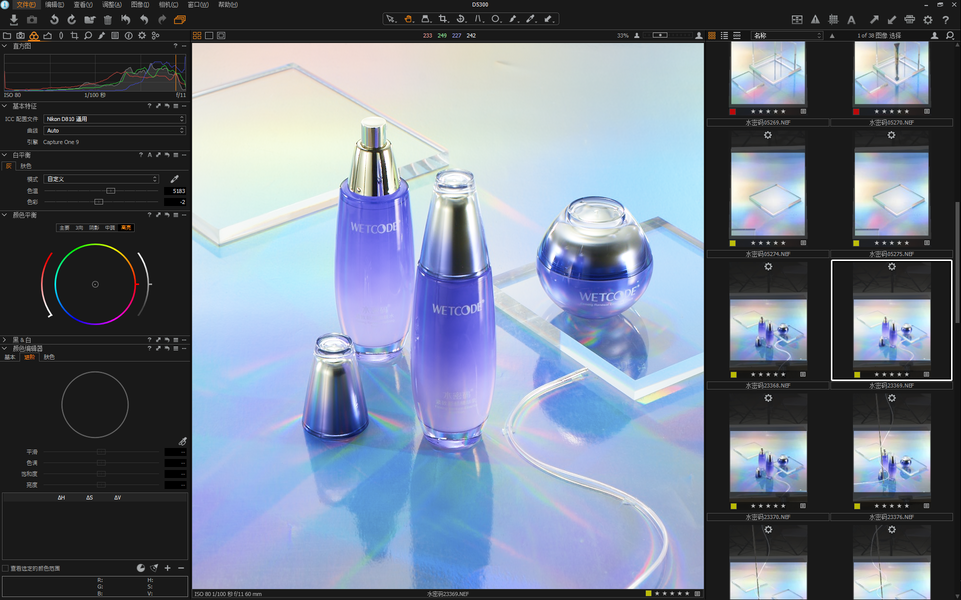The image size is (961, 600).
Task: Collapse the base characteristics panel
Action: (x=5, y=106)
